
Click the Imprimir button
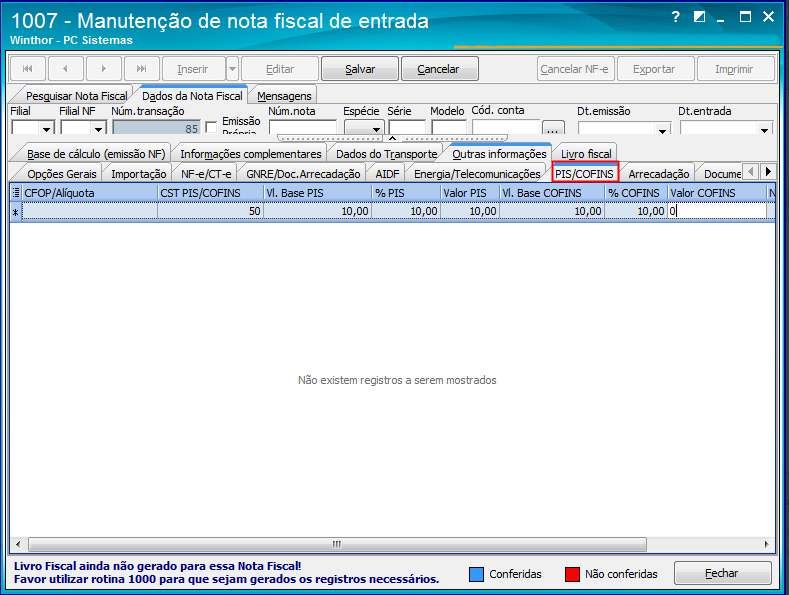click(735, 69)
